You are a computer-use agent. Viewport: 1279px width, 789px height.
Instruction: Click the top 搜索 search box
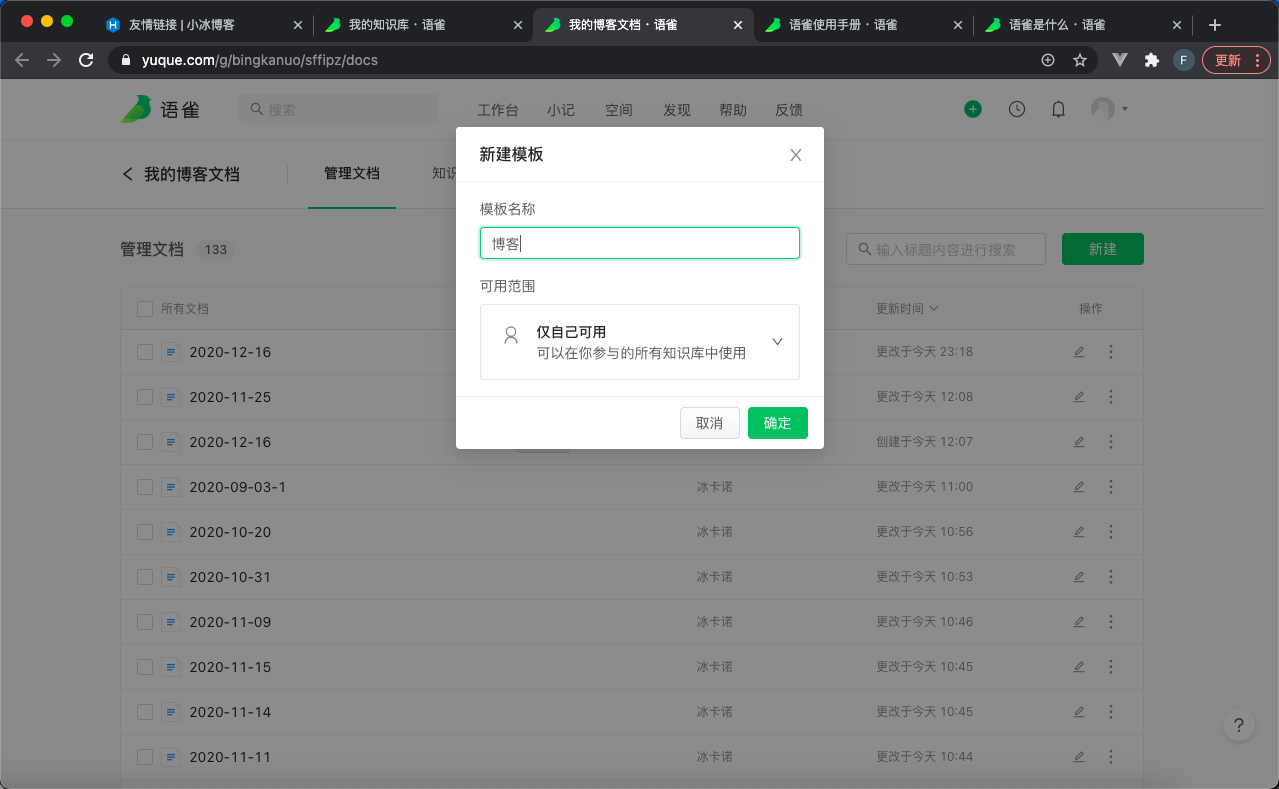pyautogui.click(x=339, y=109)
